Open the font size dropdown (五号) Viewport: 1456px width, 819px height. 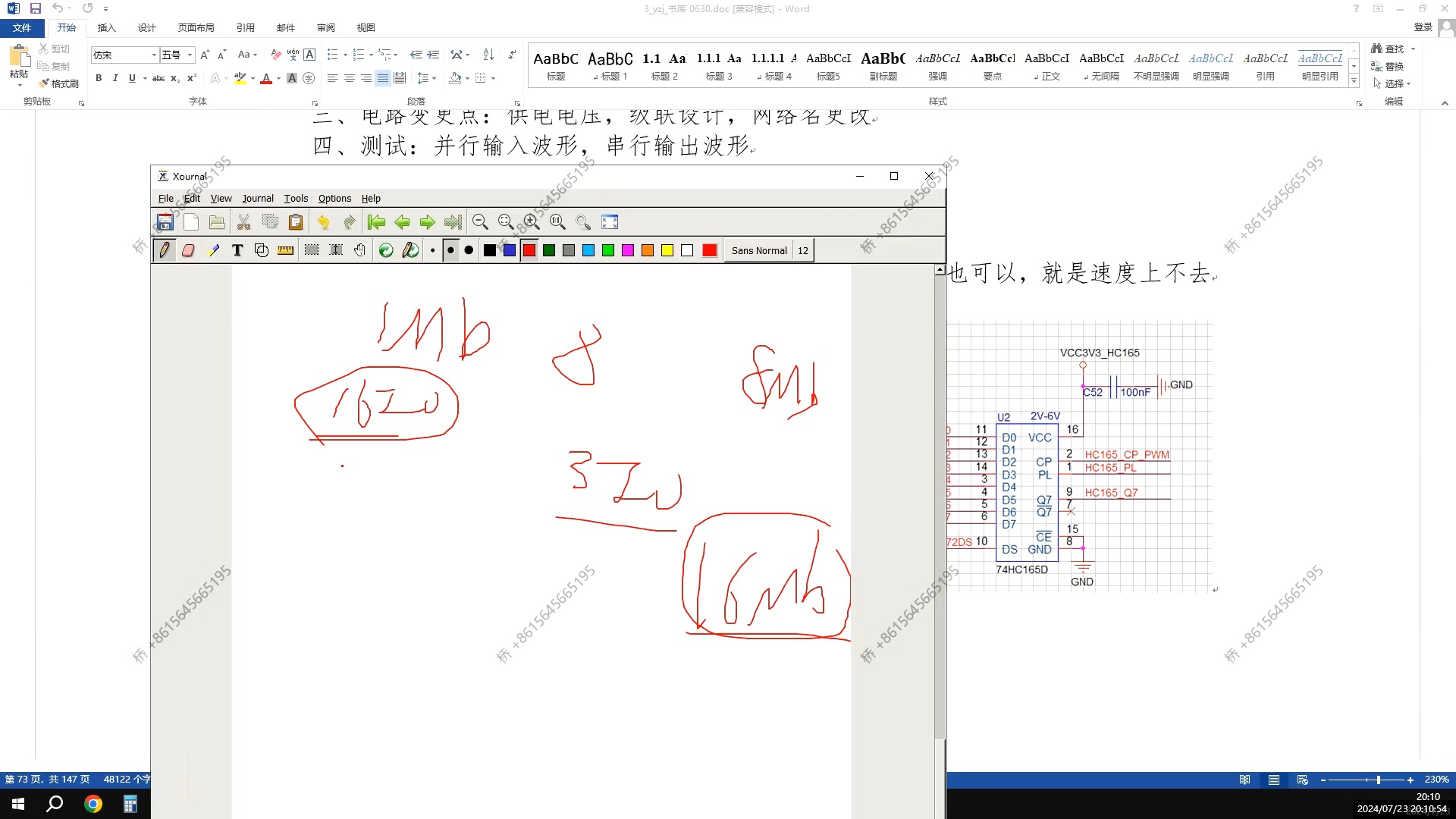[x=190, y=55]
